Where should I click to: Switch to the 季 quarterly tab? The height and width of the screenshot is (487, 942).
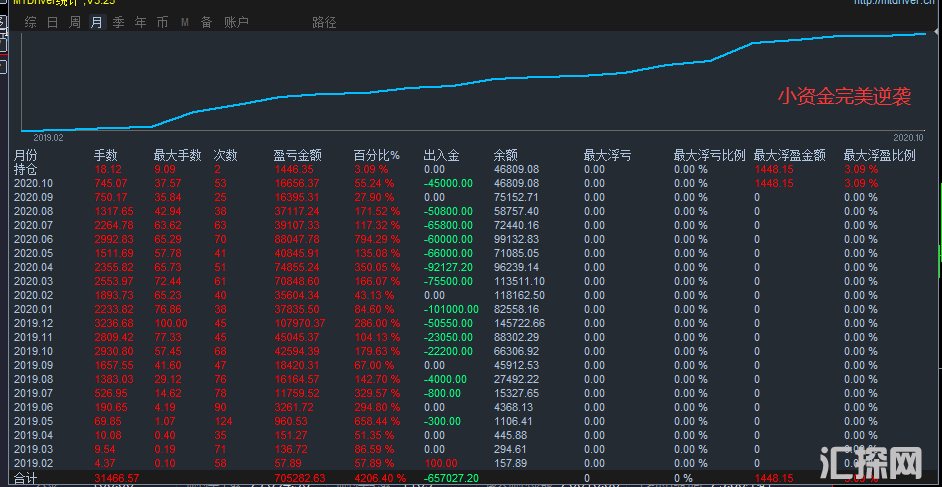click(119, 22)
